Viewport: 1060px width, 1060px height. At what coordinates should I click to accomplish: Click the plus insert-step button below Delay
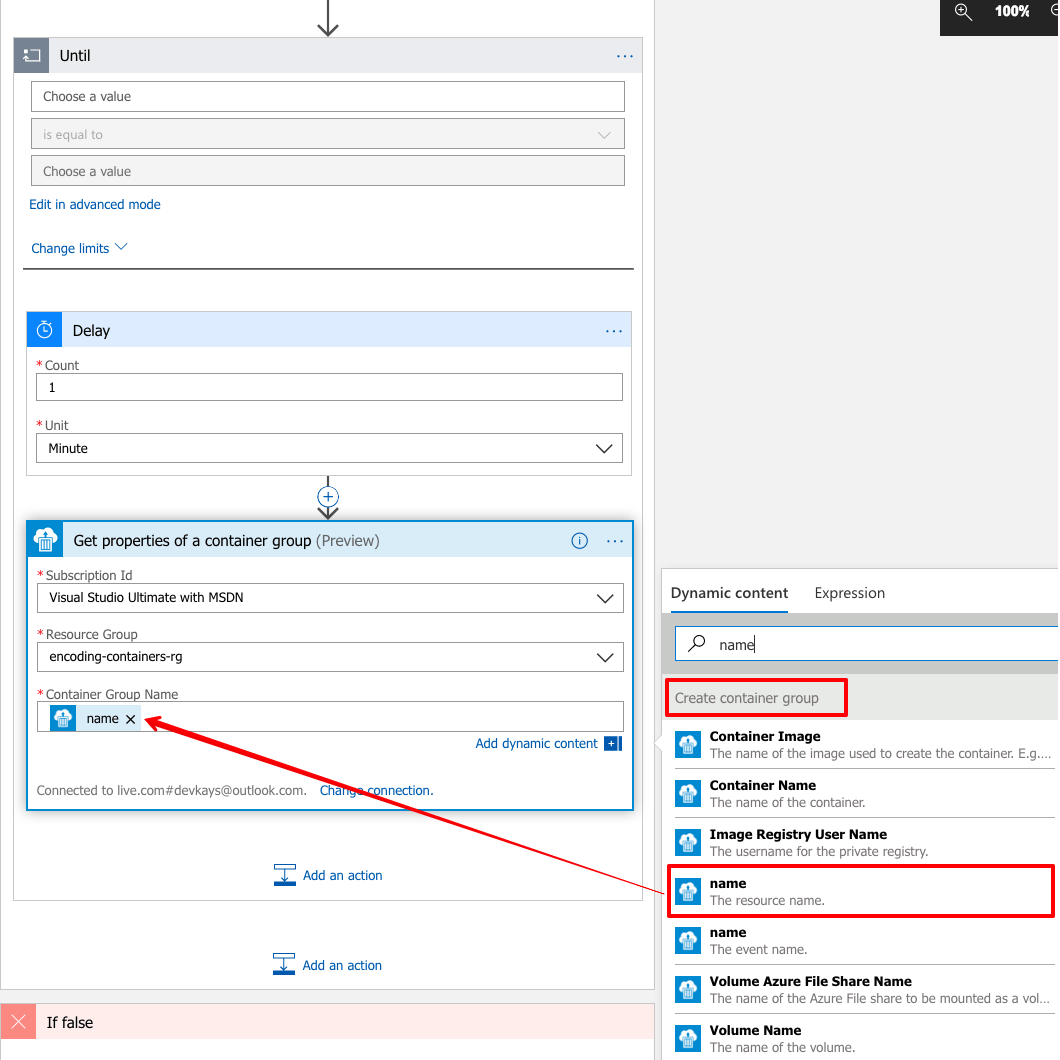coord(328,496)
